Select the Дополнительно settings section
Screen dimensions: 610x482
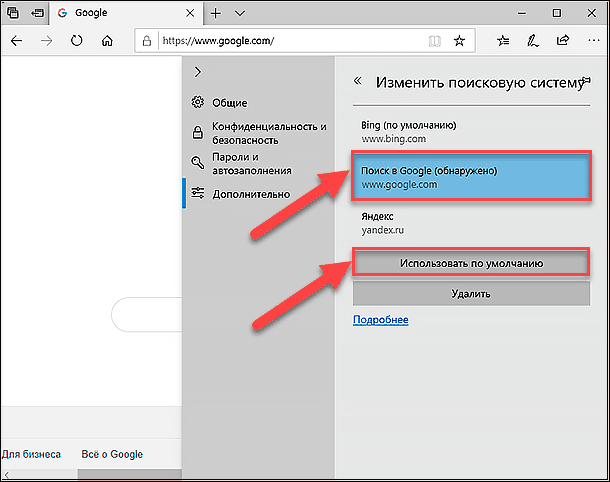pos(250,194)
